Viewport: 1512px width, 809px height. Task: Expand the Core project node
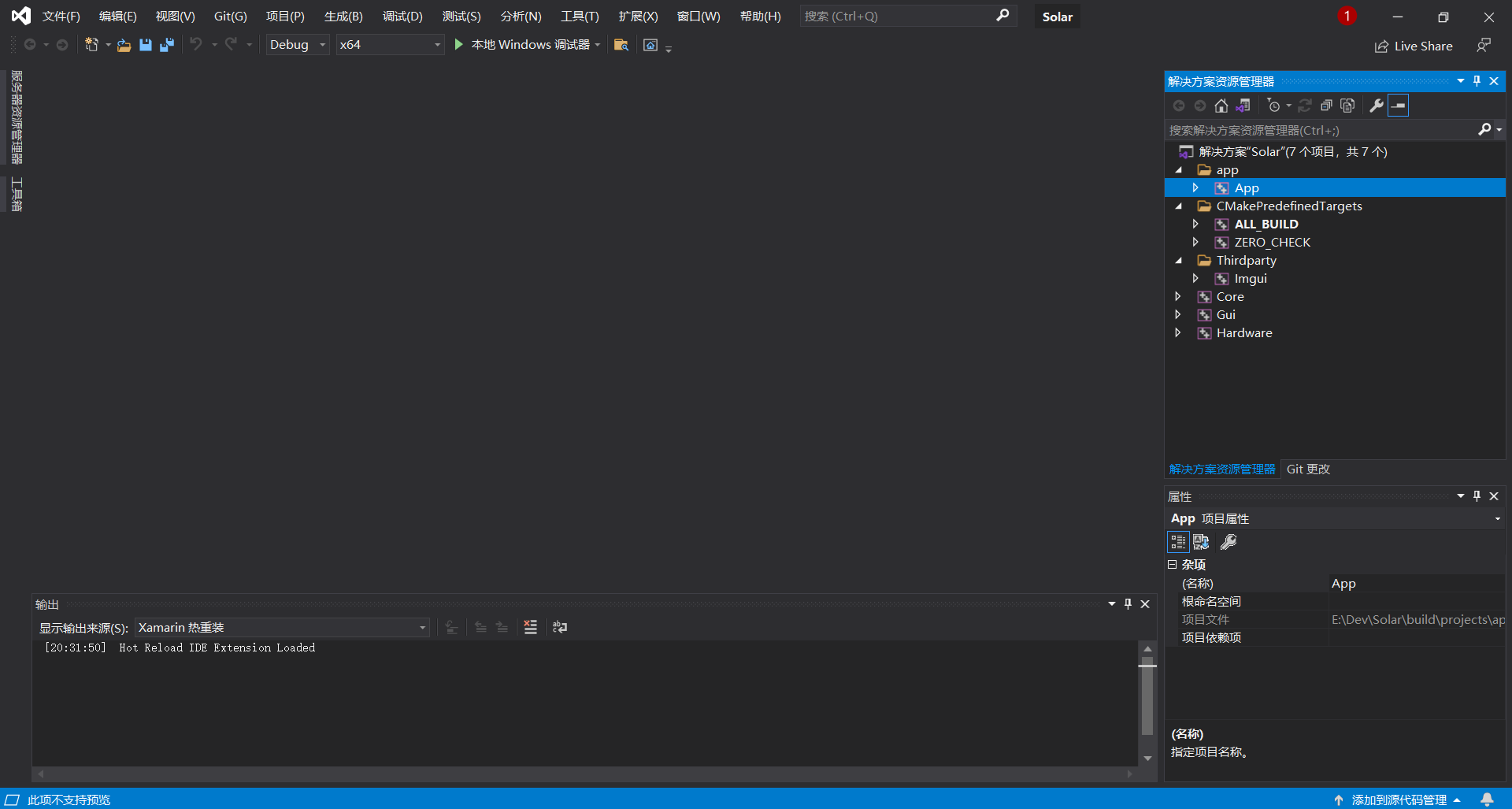(1178, 297)
